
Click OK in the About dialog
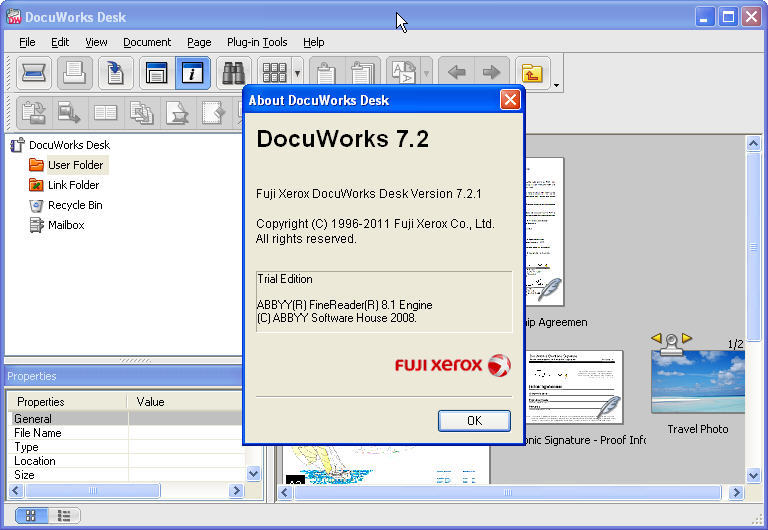(474, 421)
